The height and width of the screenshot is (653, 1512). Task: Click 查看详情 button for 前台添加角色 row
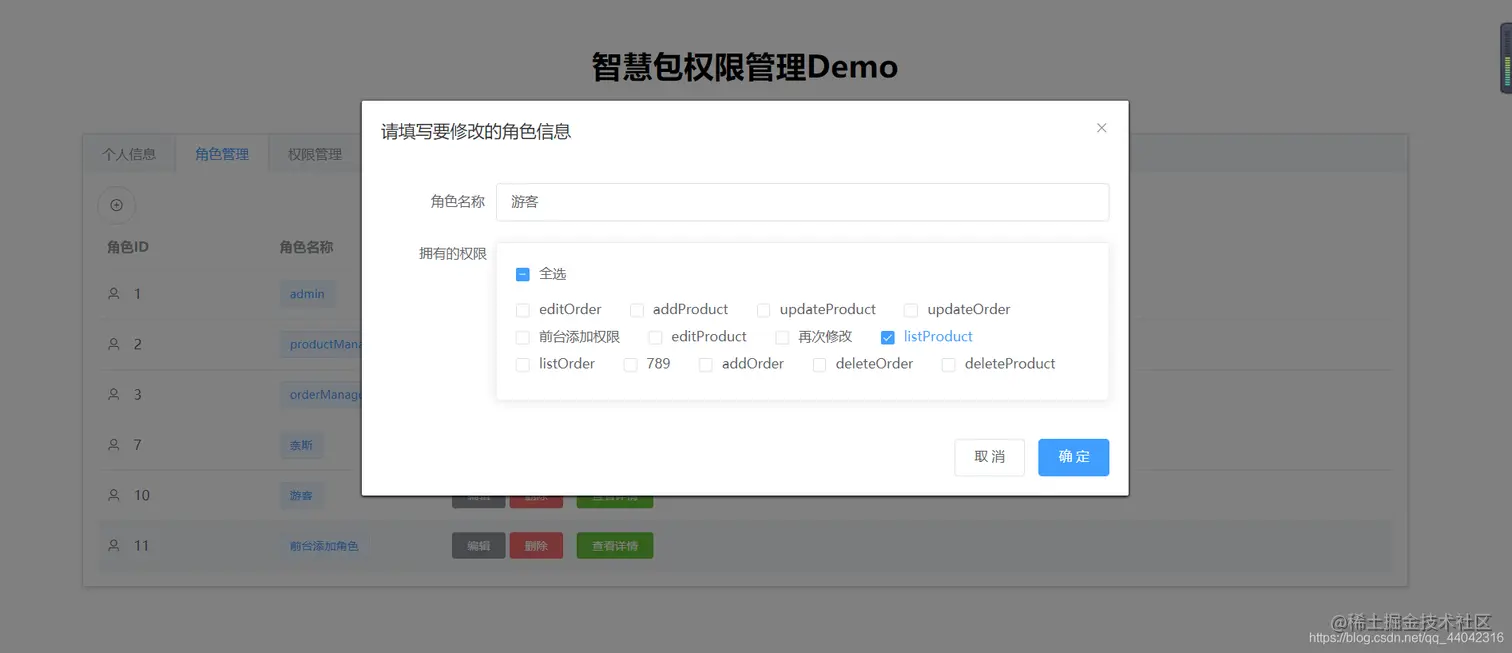615,546
